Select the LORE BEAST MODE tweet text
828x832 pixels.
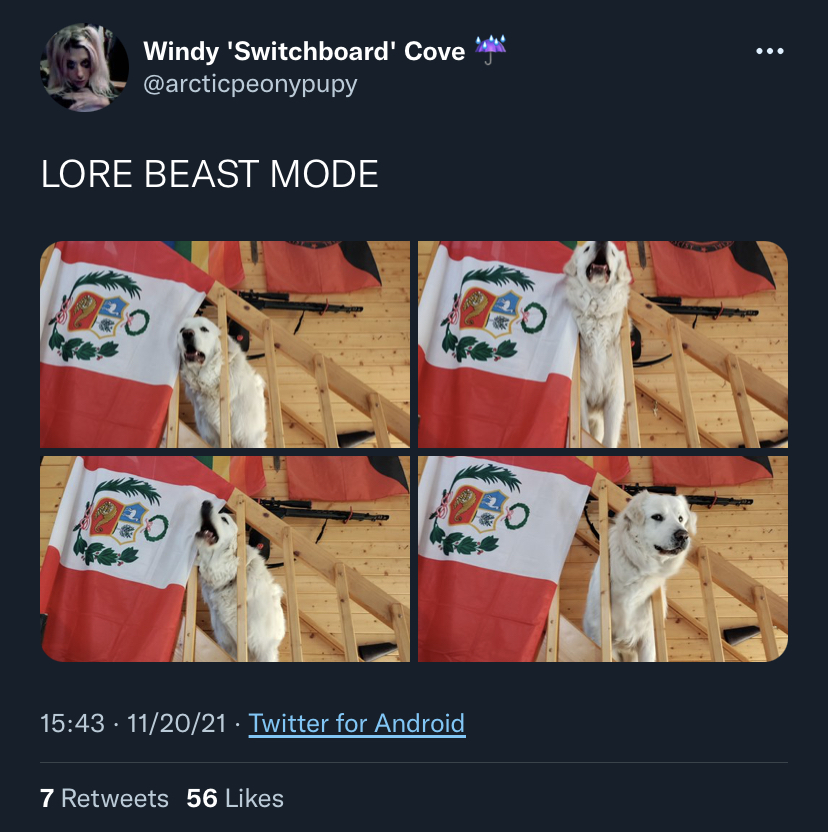point(210,174)
